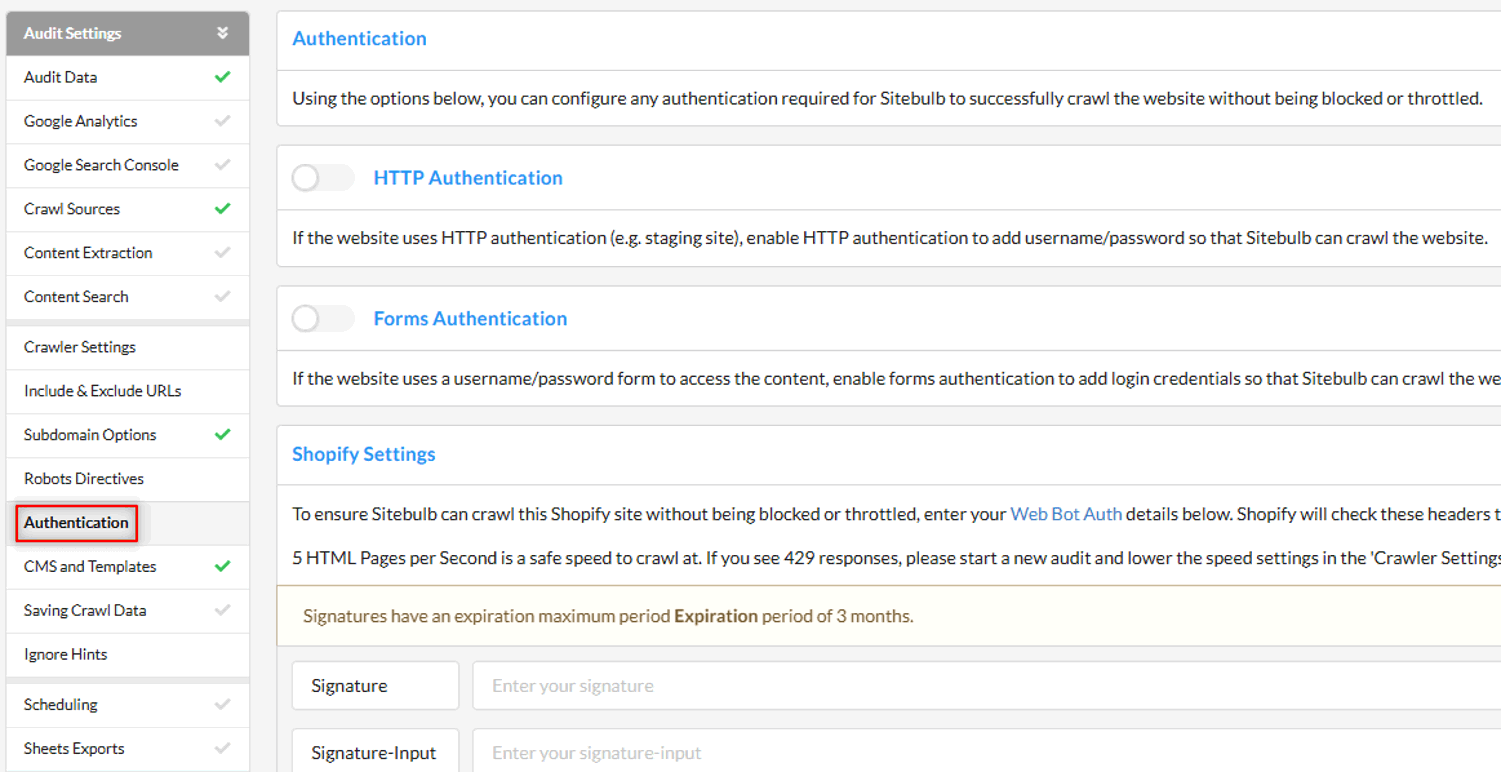Screen dimensions: 1501x772
Task: Click the checkmark next to Saving Crawl Data
Action: [221, 610]
